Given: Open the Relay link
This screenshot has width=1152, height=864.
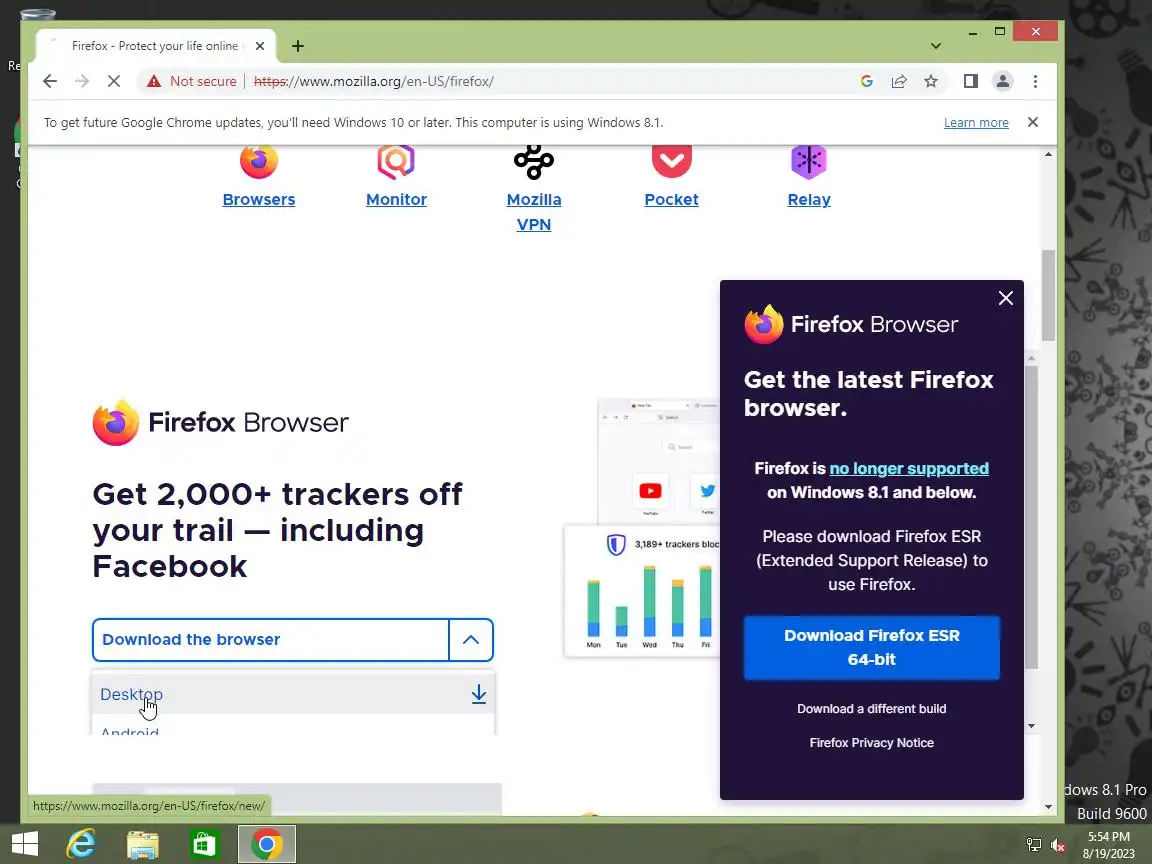Looking at the screenshot, I should pyautogui.click(x=809, y=200).
